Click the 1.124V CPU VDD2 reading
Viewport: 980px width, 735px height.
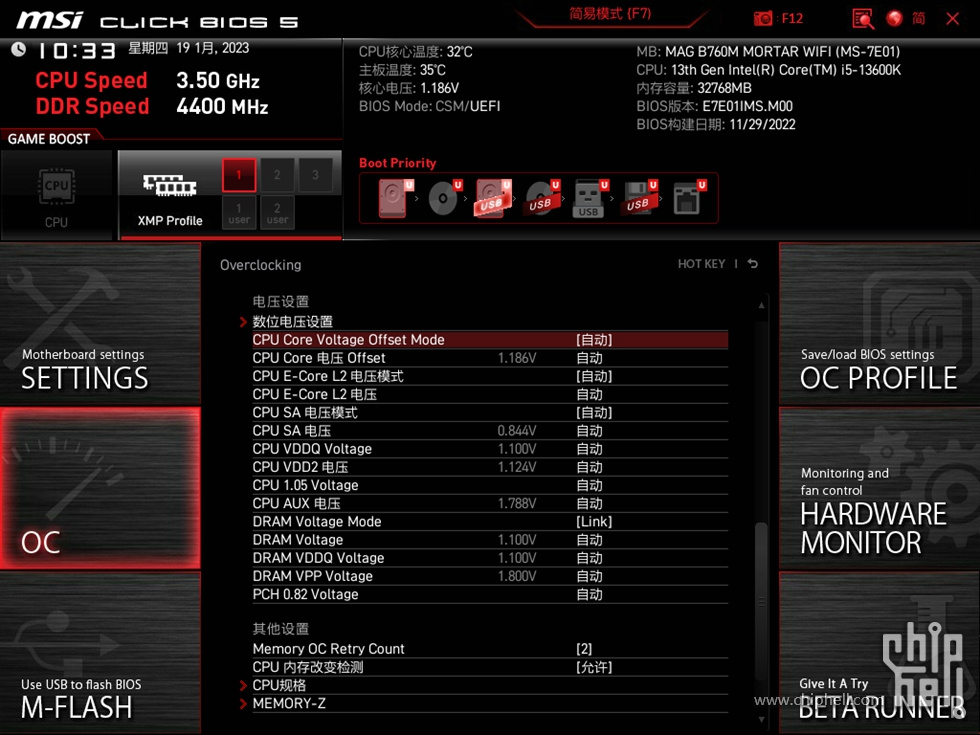[x=517, y=466]
